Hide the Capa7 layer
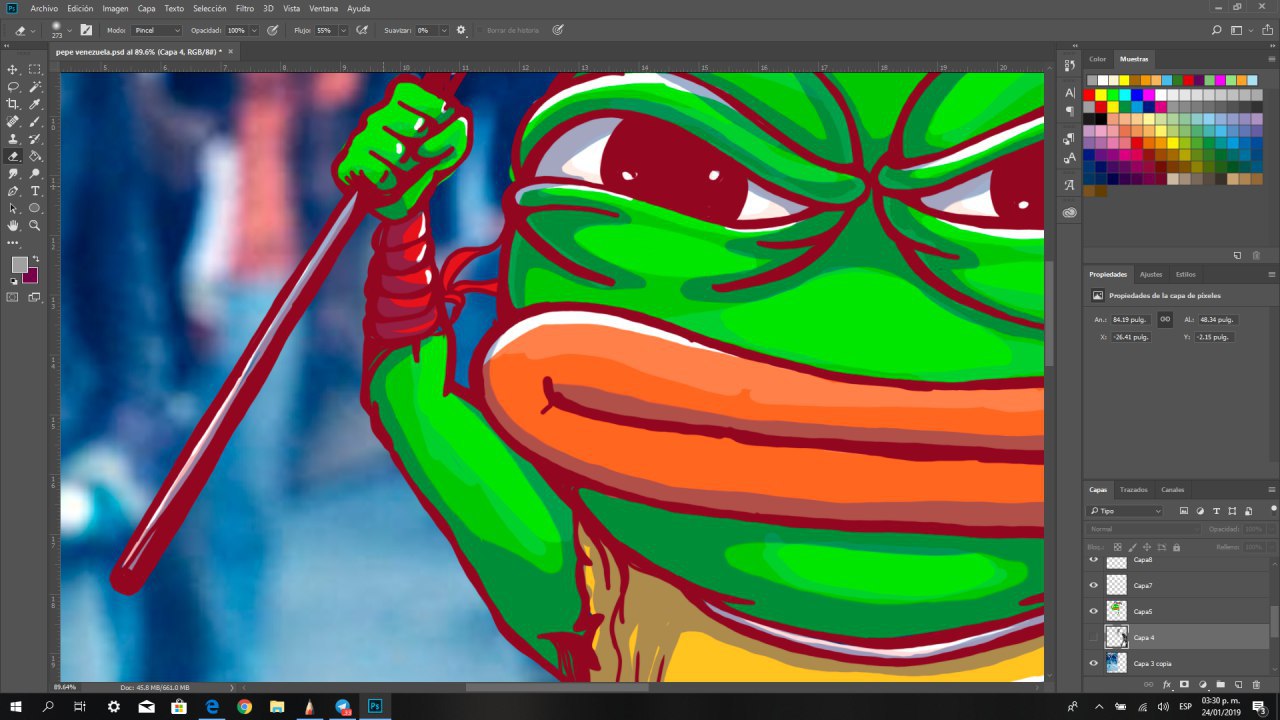The width and height of the screenshot is (1280, 720). [1093, 585]
